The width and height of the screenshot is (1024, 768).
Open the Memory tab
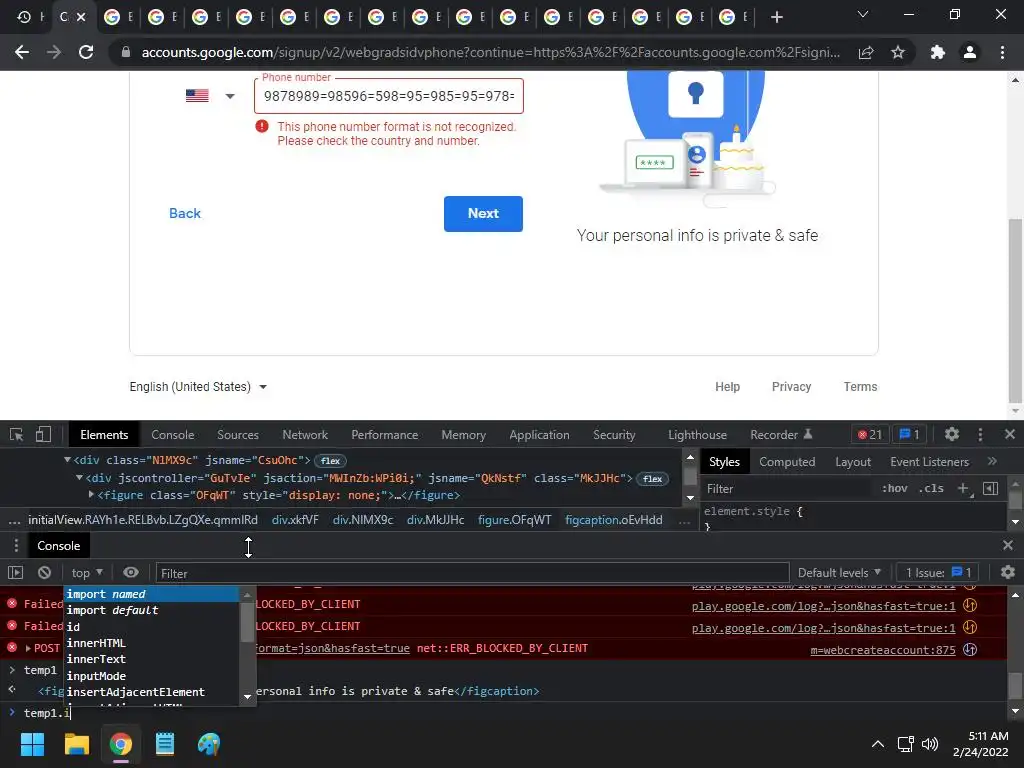464,434
